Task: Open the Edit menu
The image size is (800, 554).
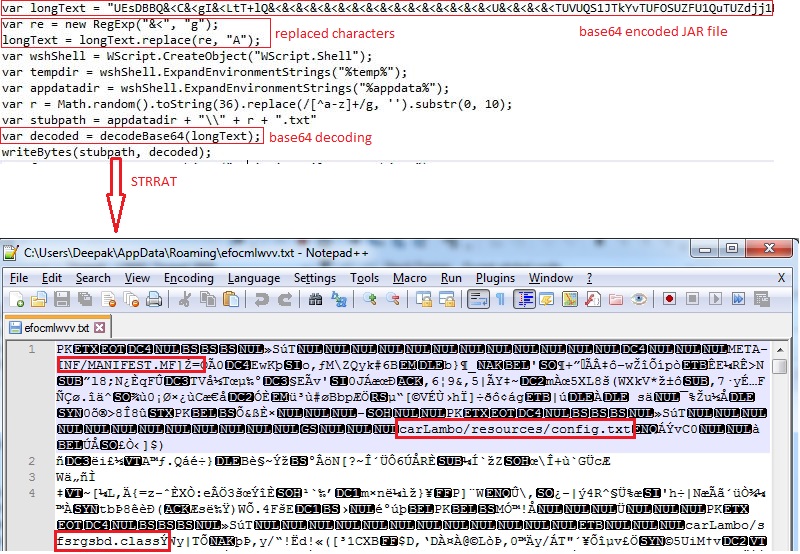Action: (x=52, y=278)
